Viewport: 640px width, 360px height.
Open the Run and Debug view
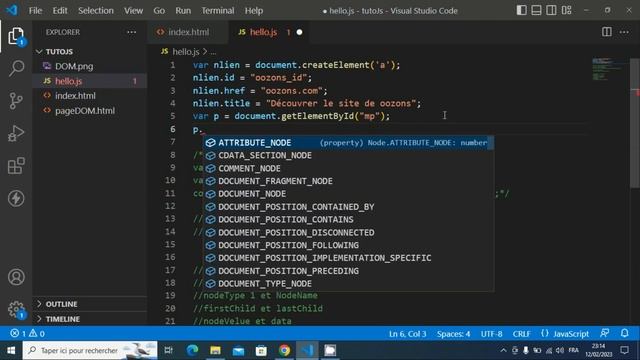tap(16, 133)
